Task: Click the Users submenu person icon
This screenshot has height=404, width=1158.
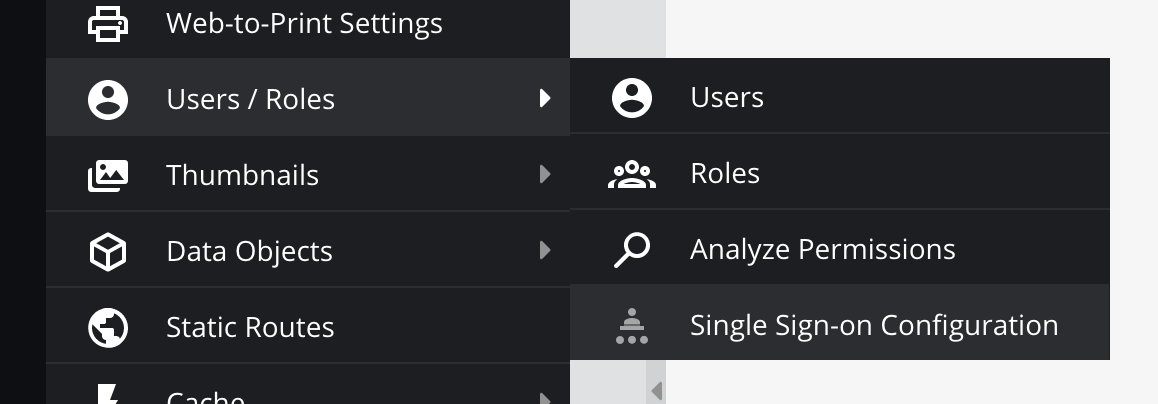Action: pyautogui.click(x=632, y=98)
